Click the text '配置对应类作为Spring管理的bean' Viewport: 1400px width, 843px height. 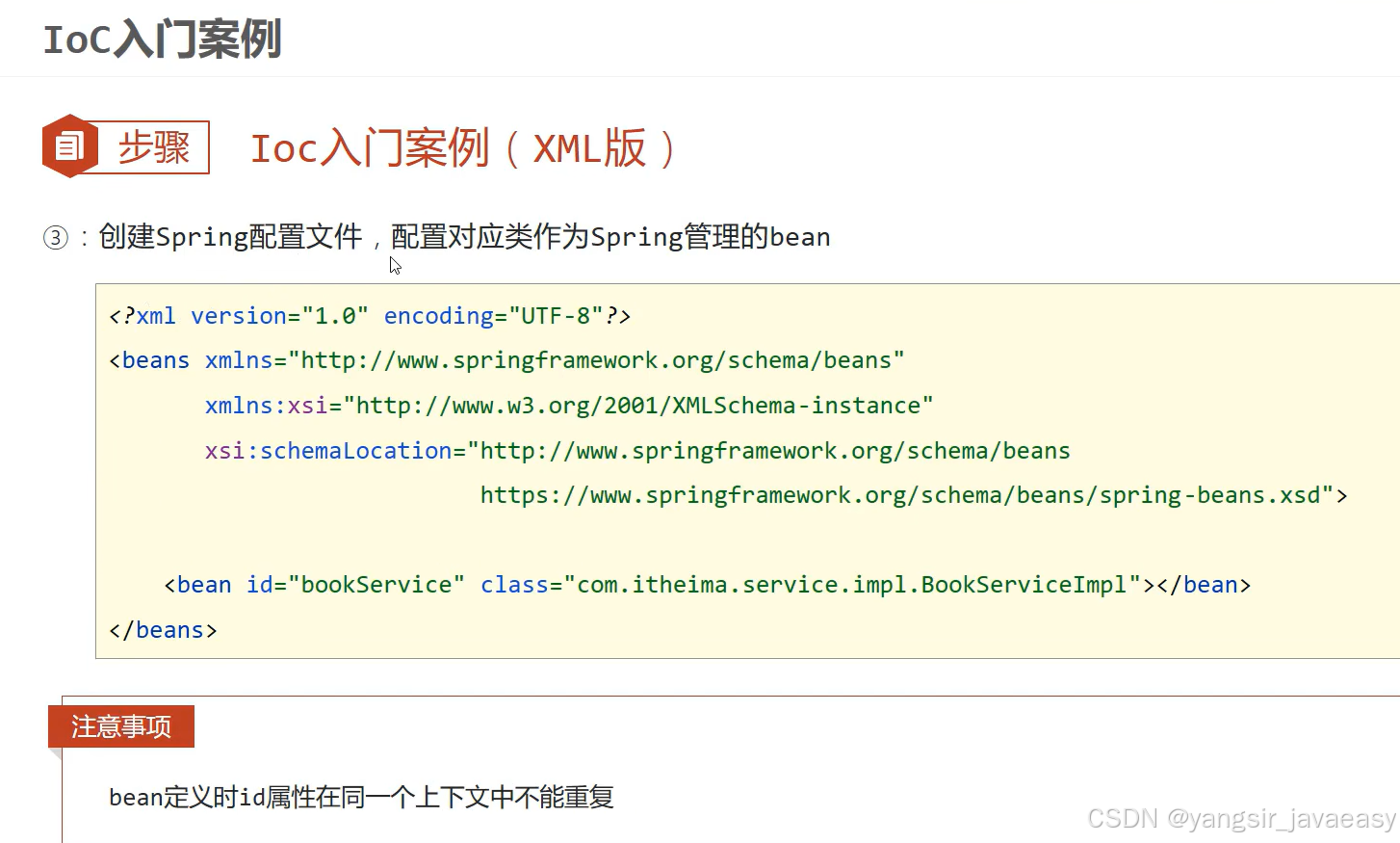[x=610, y=237]
